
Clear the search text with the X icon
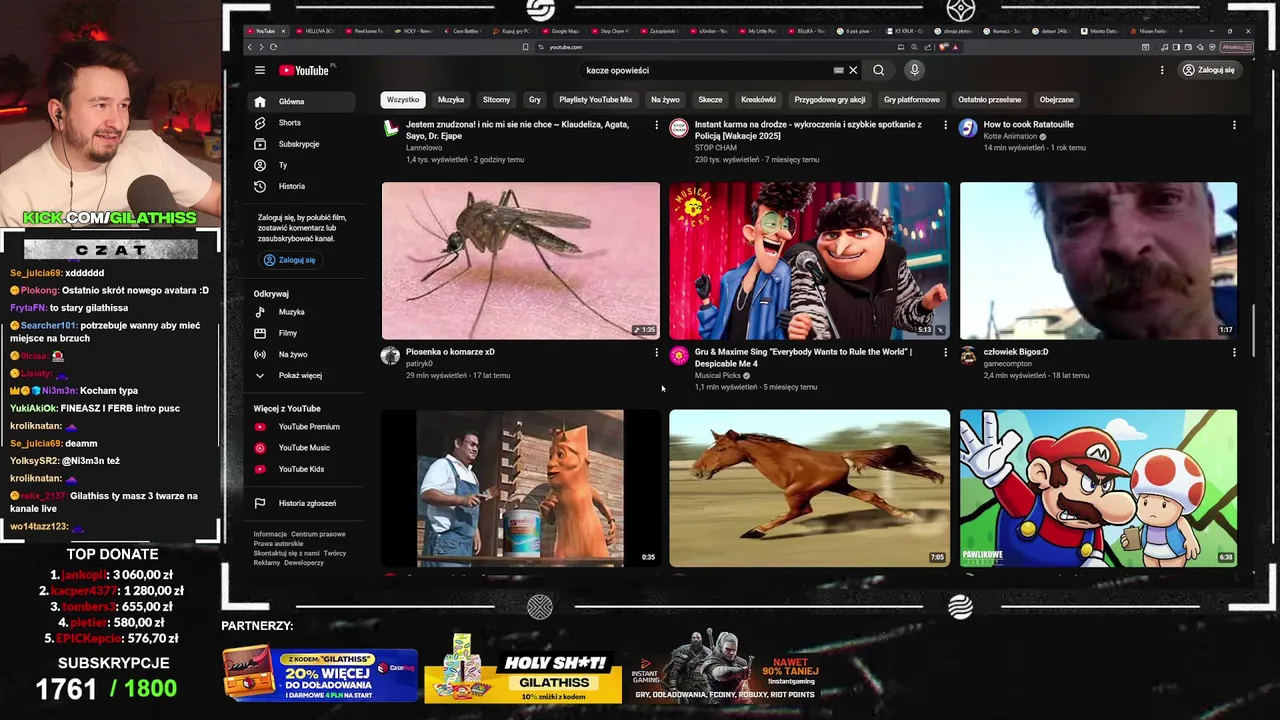click(x=853, y=70)
